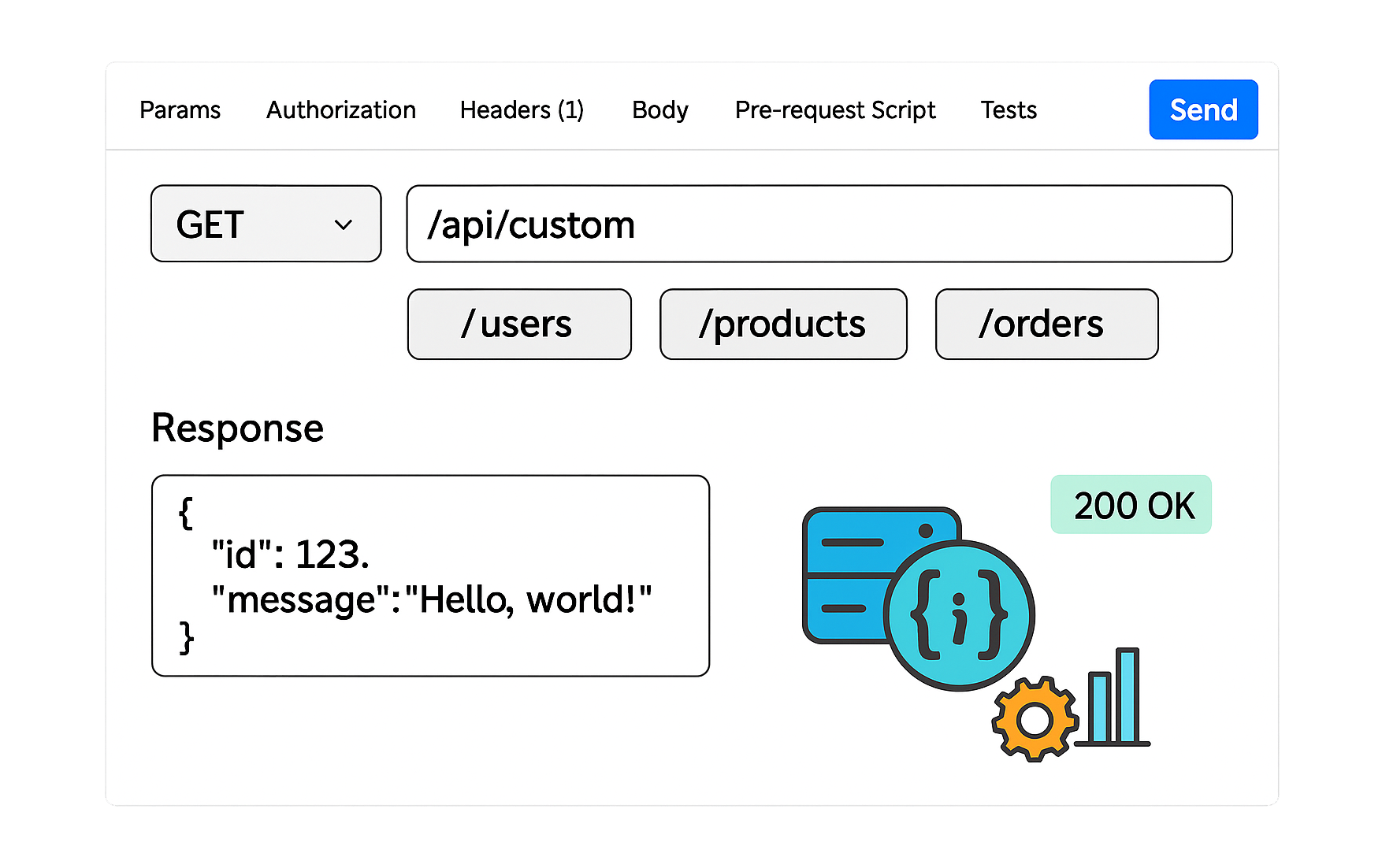Click the Response section heading
Screen dimensions: 1382x868
[x=237, y=428]
